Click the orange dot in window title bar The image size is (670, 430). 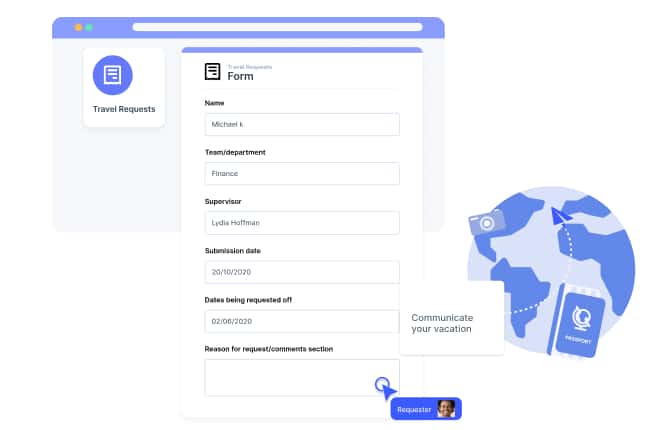click(x=78, y=27)
